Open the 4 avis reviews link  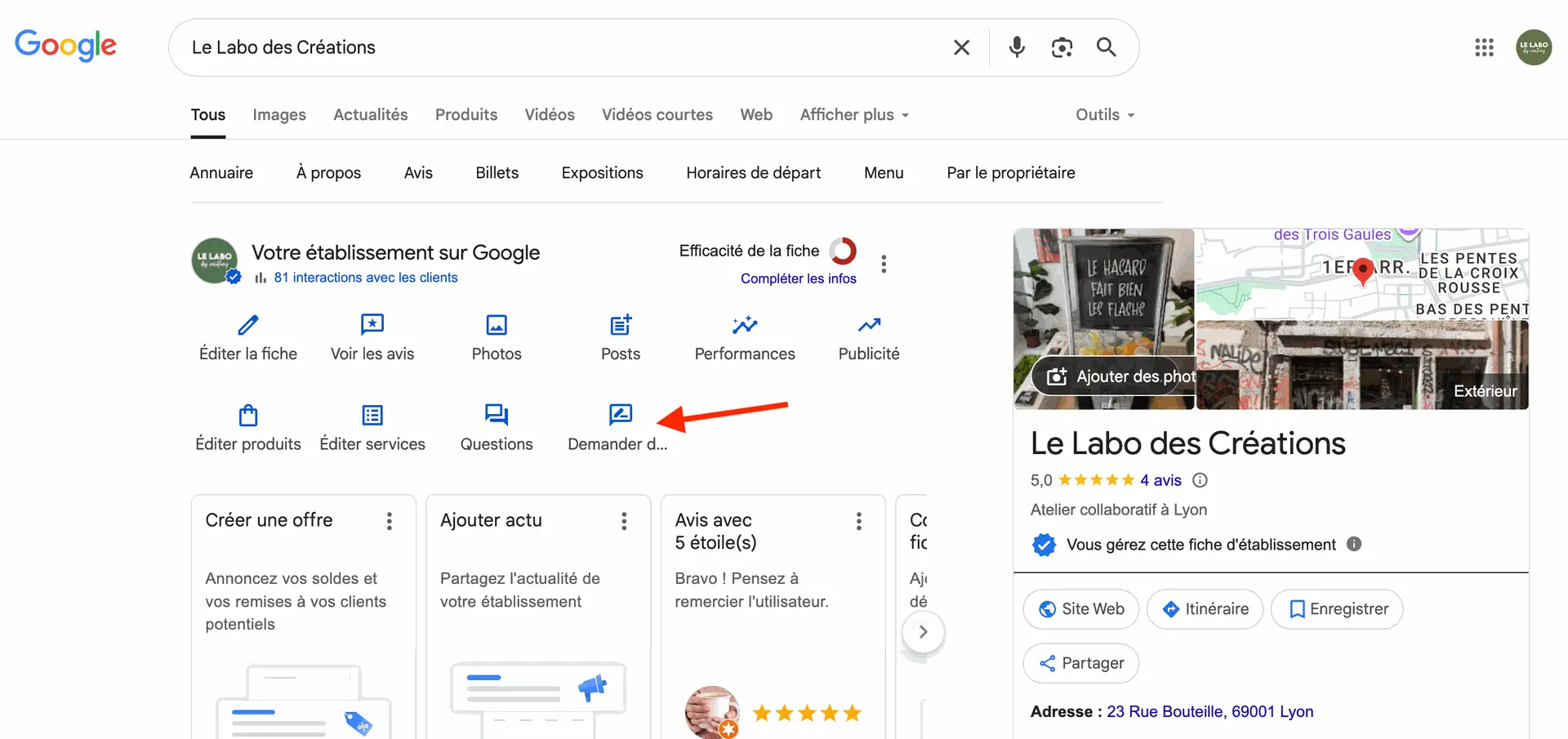pos(1161,480)
